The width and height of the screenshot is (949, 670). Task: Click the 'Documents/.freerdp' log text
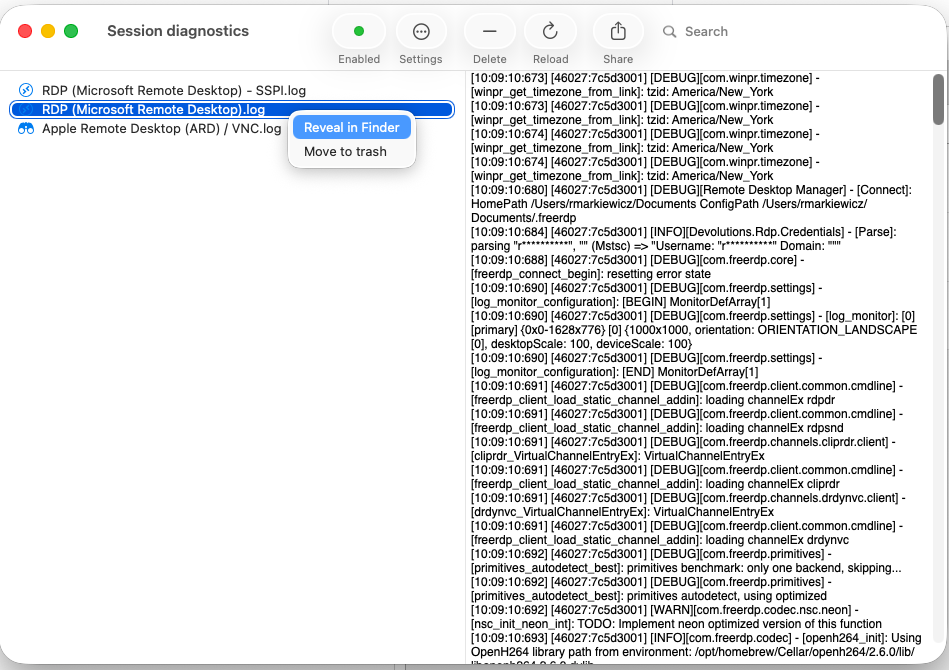click(x=524, y=218)
